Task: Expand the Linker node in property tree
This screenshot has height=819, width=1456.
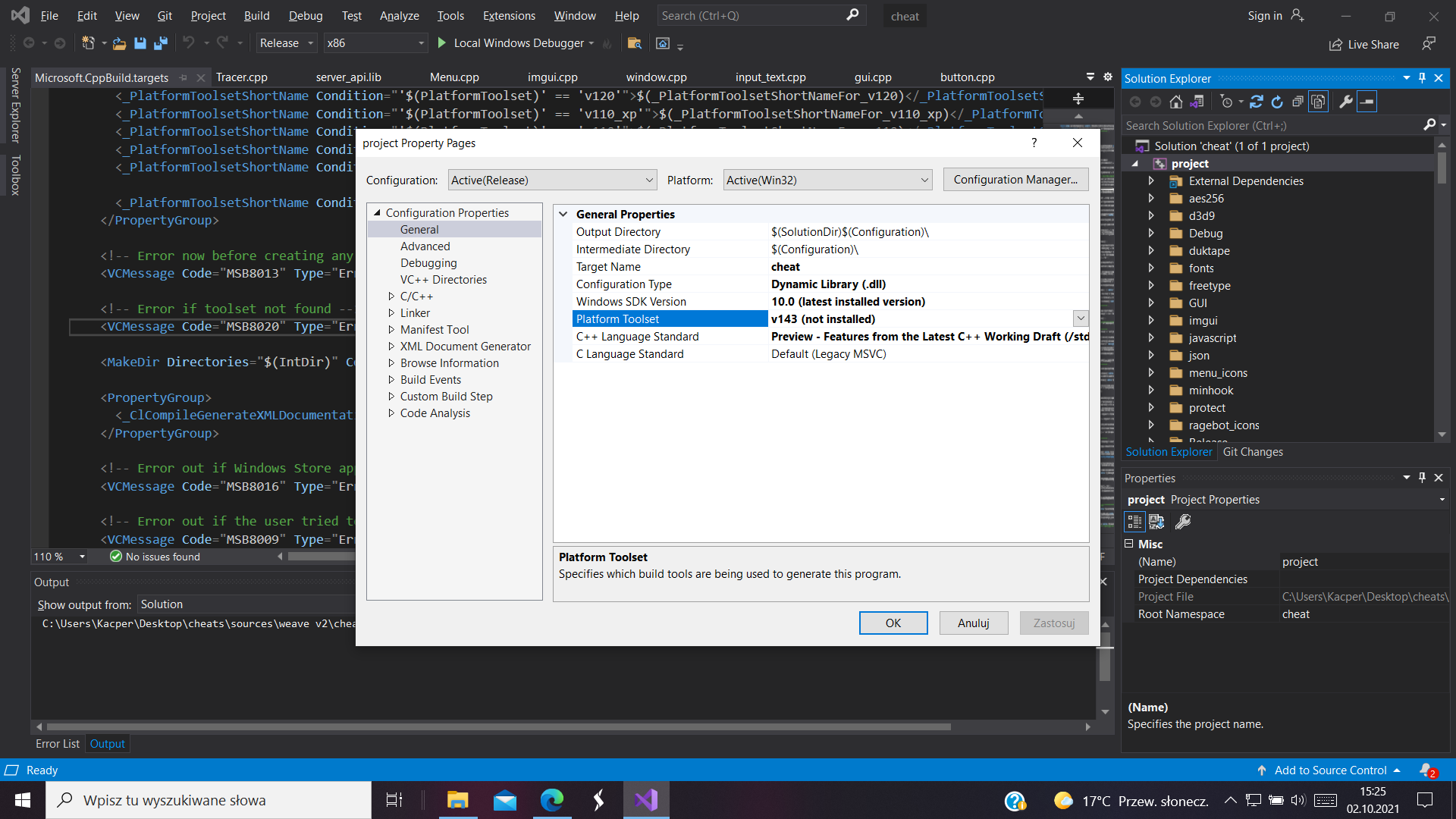Action: (x=391, y=313)
